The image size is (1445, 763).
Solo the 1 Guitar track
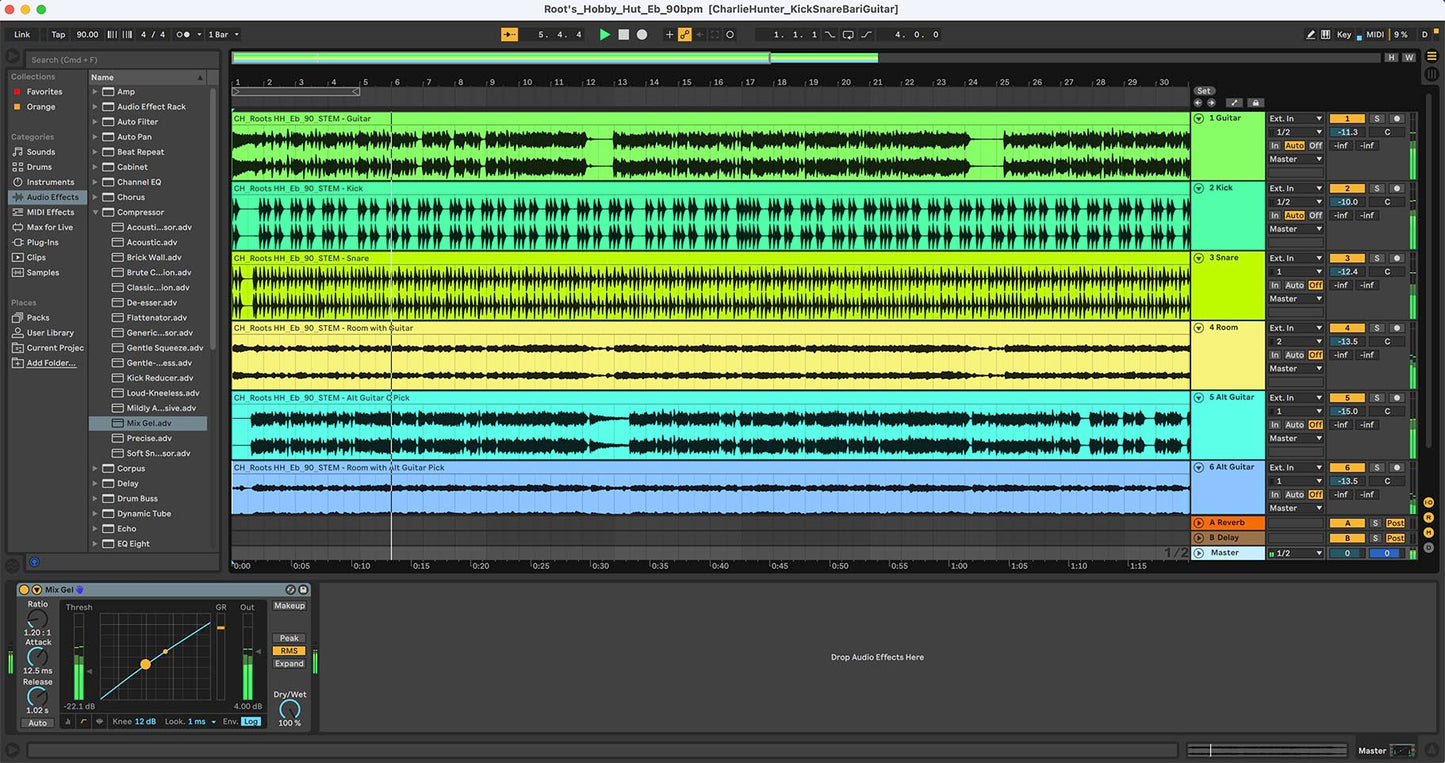click(1376, 119)
